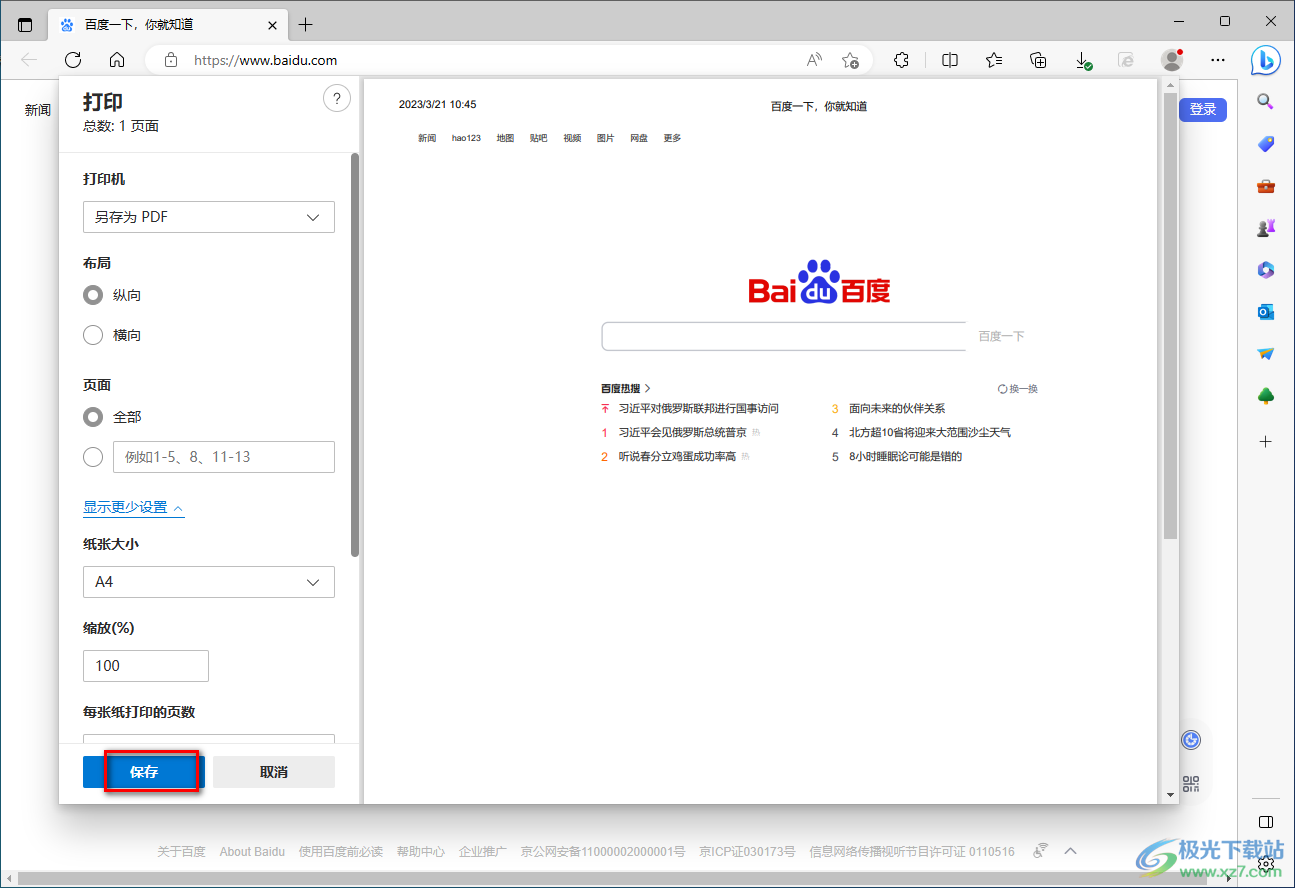
Task: Open the 打印机 dropdown showing 另存为 PDF
Action: coord(209,217)
